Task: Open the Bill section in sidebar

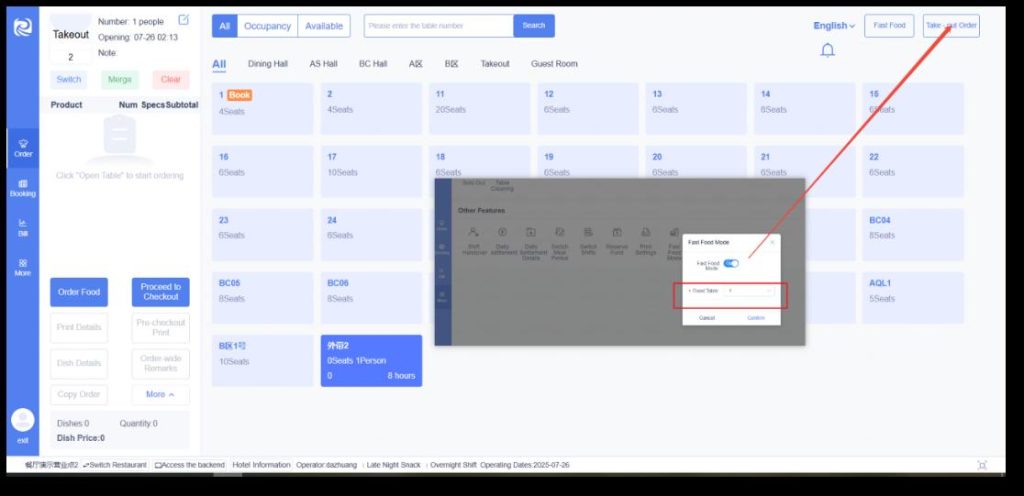Action: tap(23, 227)
